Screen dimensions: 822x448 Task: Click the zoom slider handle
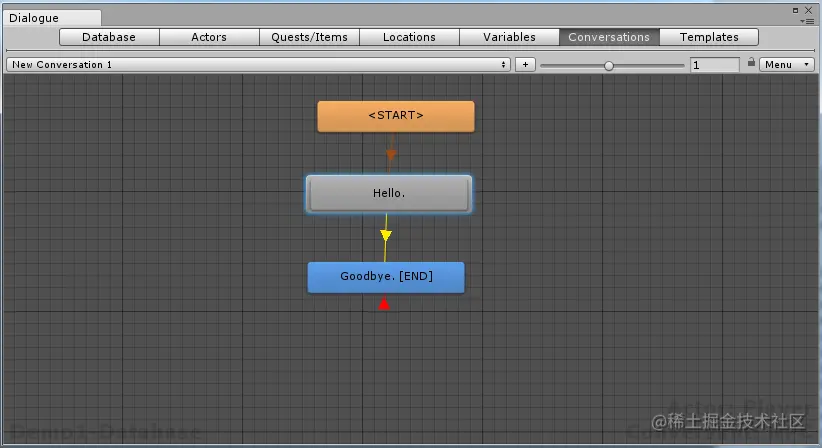coord(609,66)
